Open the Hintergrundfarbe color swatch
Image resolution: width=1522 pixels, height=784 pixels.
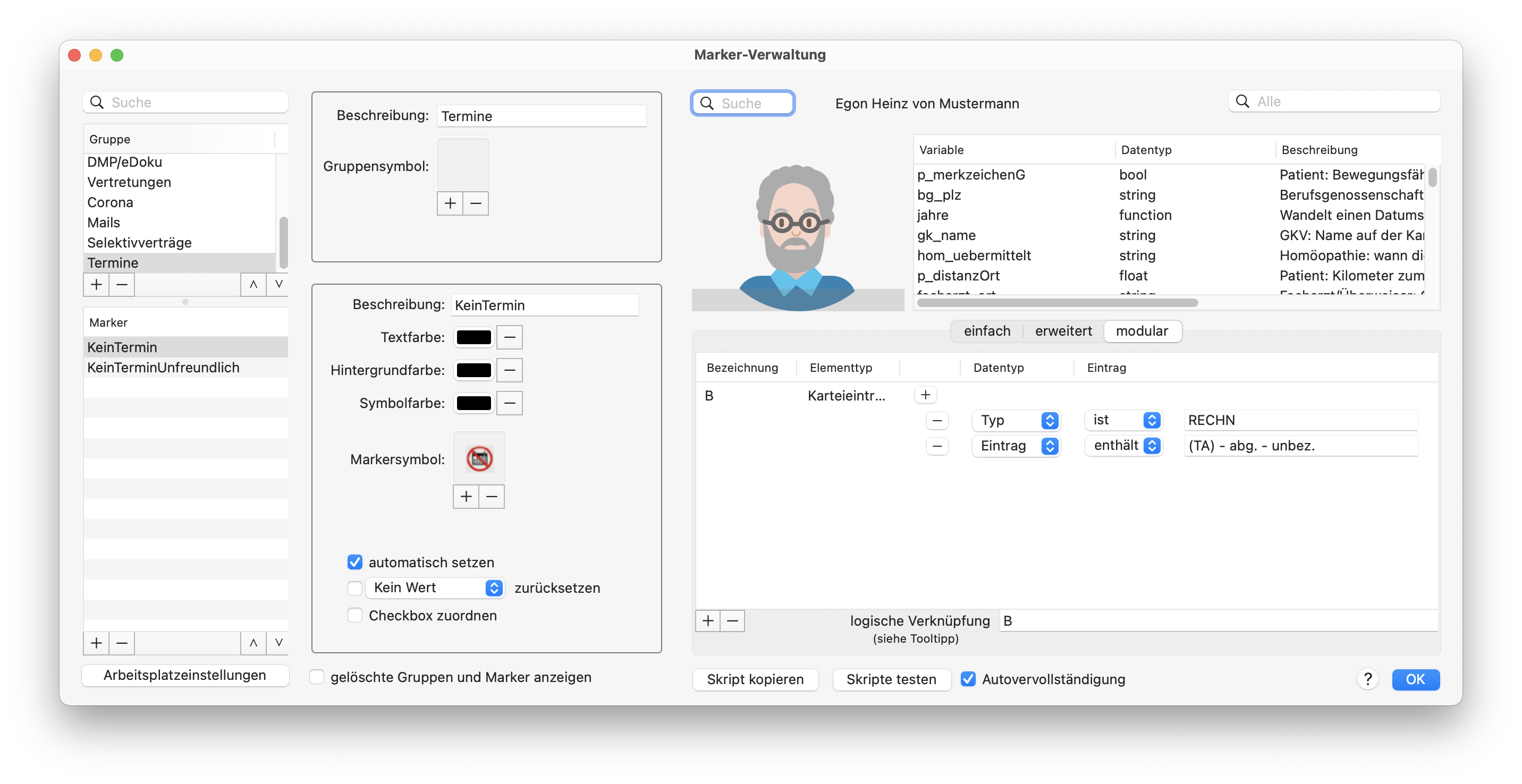473,370
